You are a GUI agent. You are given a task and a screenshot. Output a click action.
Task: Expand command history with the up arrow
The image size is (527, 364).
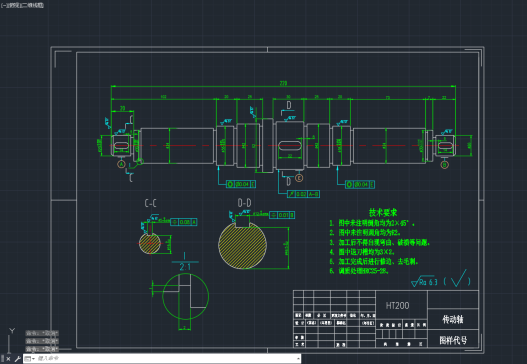298,359
